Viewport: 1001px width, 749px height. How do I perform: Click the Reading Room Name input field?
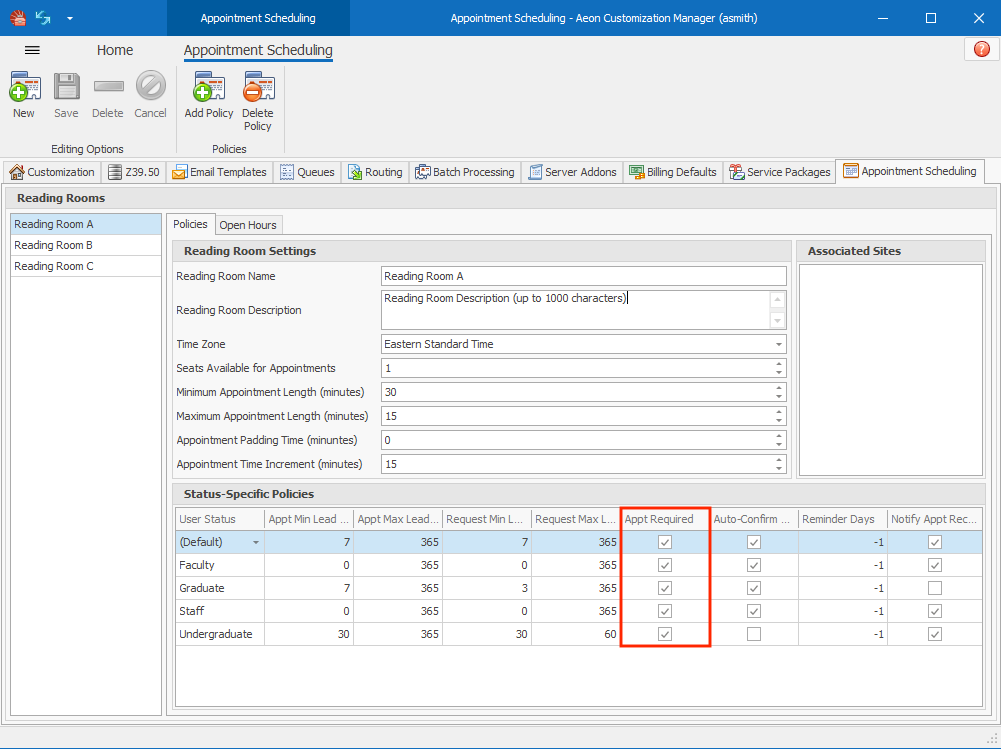pyautogui.click(x=584, y=276)
